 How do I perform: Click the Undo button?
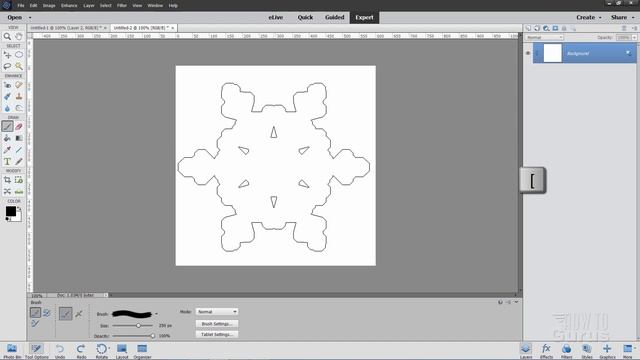coord(60,350)
